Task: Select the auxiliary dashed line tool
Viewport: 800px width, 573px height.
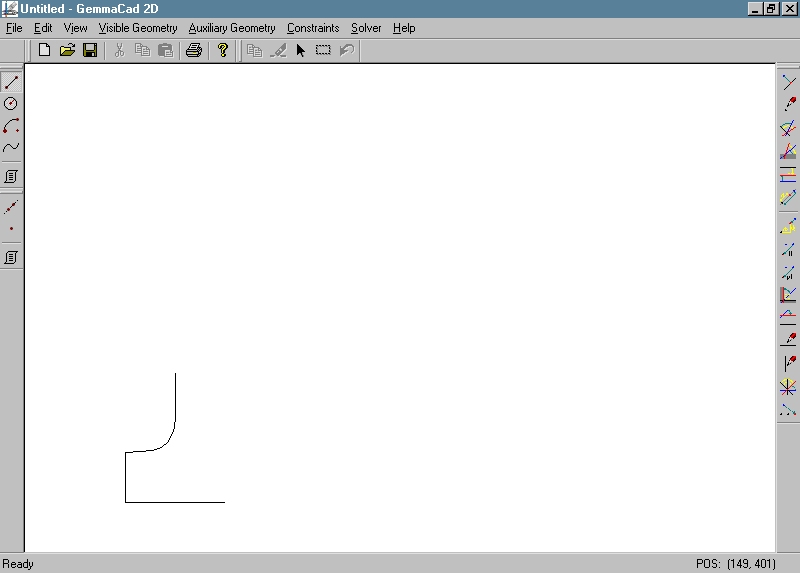Action: (x=11, y=207)
